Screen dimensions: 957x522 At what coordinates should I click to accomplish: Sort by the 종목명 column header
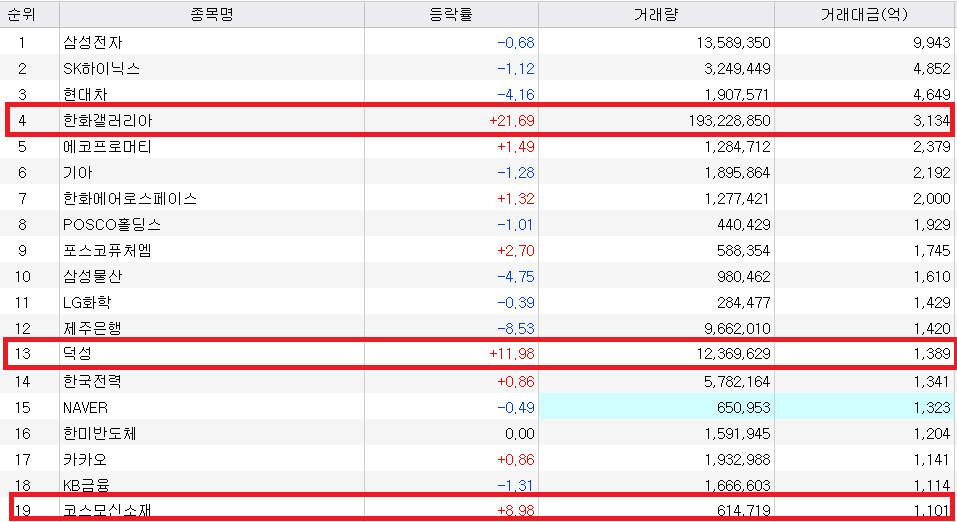[x=212, y=14]
